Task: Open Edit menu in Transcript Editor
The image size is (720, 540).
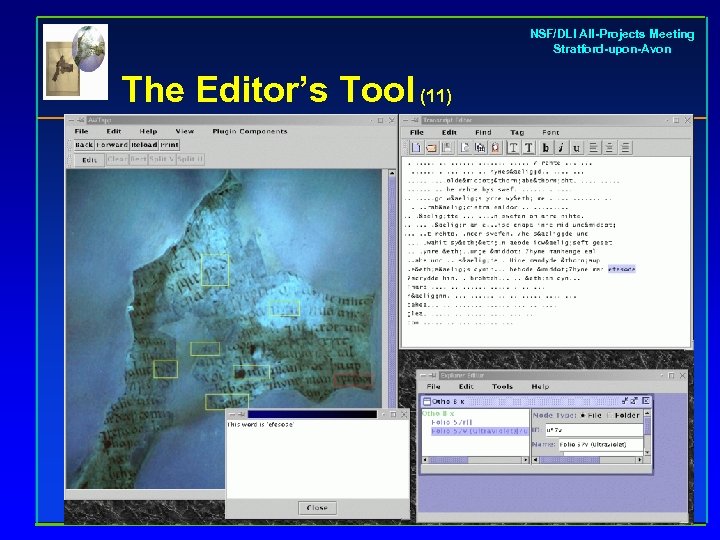Action: [449, 132]
